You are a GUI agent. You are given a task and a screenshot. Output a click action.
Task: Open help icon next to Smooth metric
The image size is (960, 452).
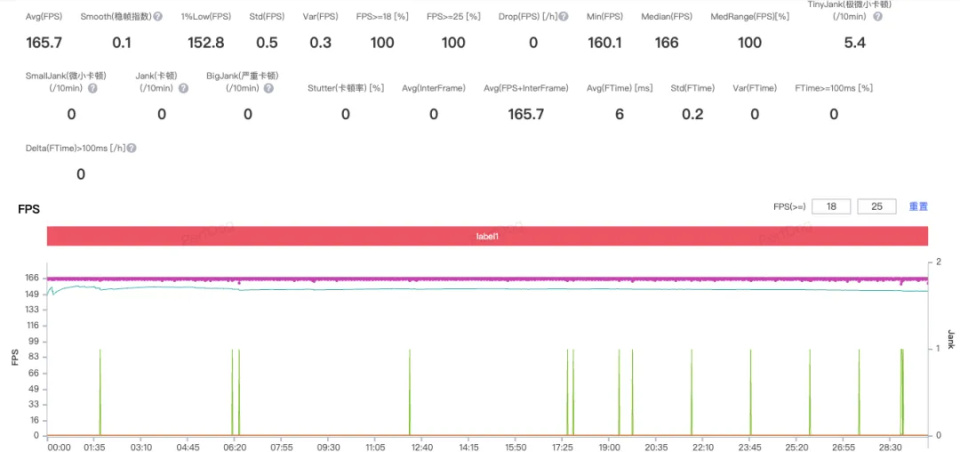pyautogui.click(x=158, y=17)
